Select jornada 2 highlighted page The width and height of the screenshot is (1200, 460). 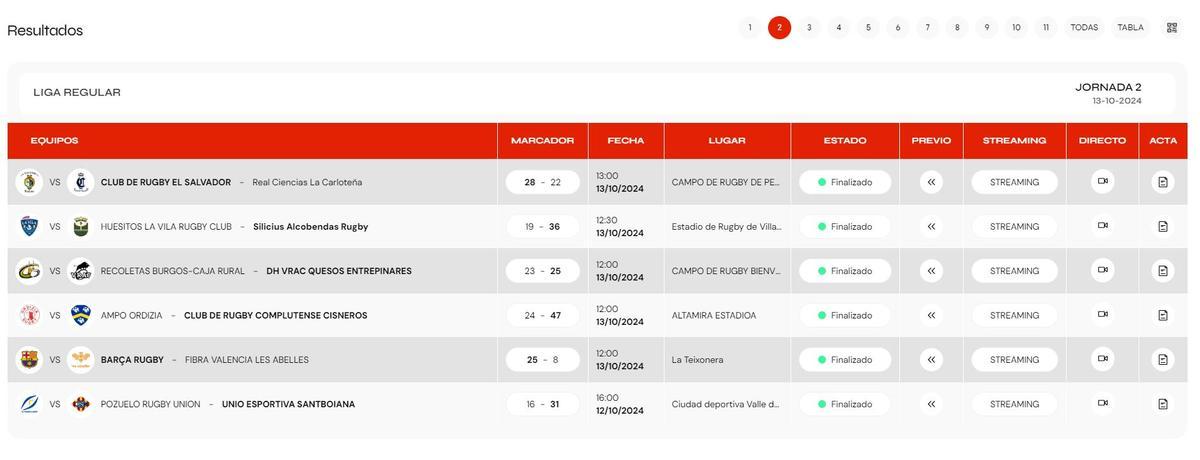pos(780,28)
